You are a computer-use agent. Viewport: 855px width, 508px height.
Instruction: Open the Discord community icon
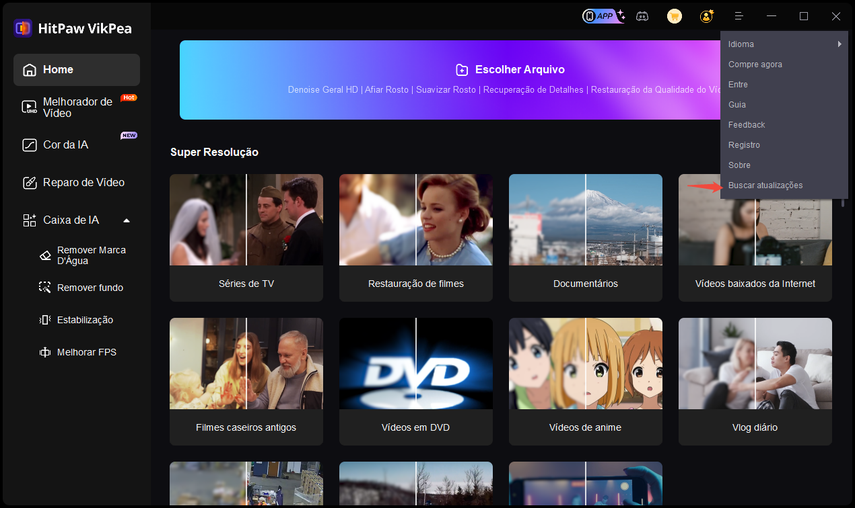click(x=642, y=16)
